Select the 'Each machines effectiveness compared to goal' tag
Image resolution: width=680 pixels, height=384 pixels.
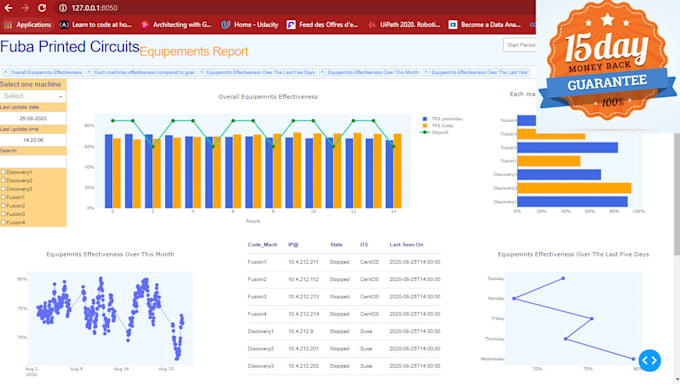(x=144, y=72)
